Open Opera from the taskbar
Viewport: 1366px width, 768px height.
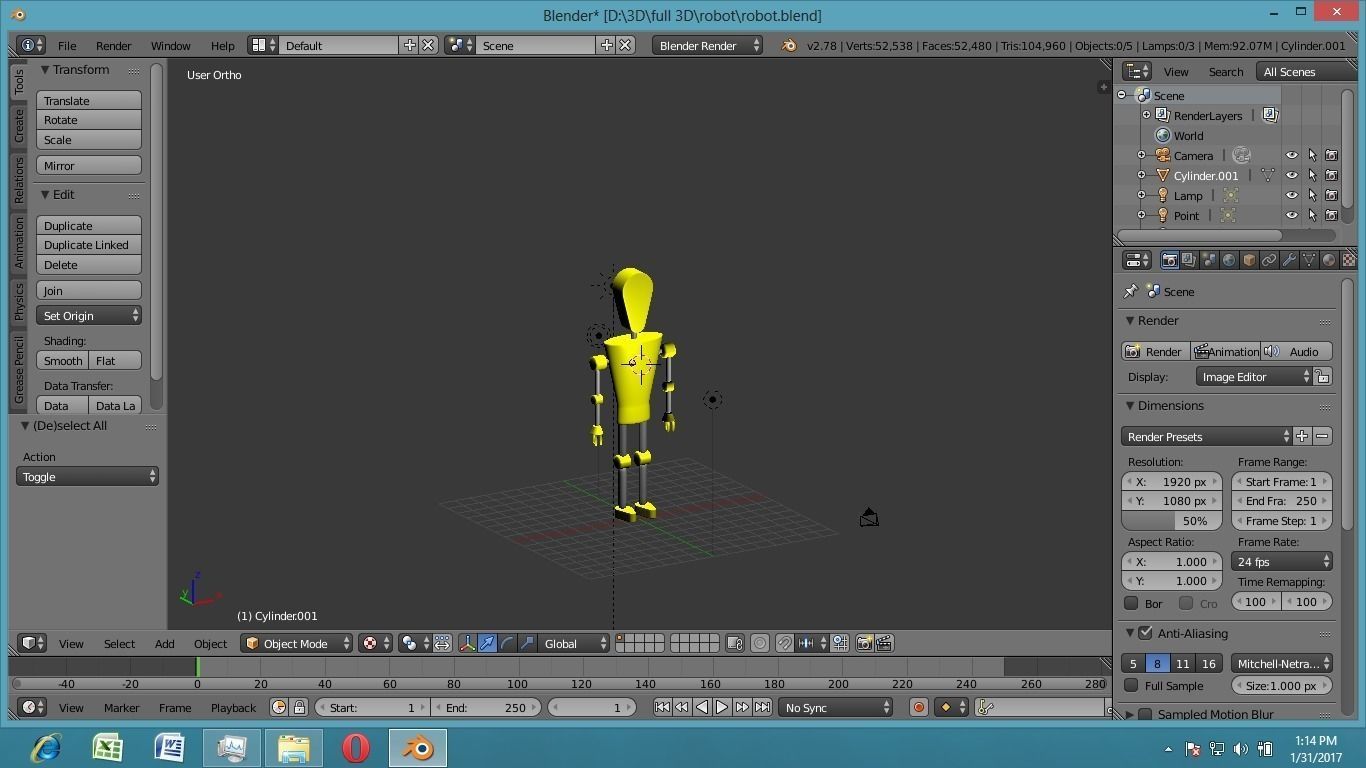pos(356,748)
